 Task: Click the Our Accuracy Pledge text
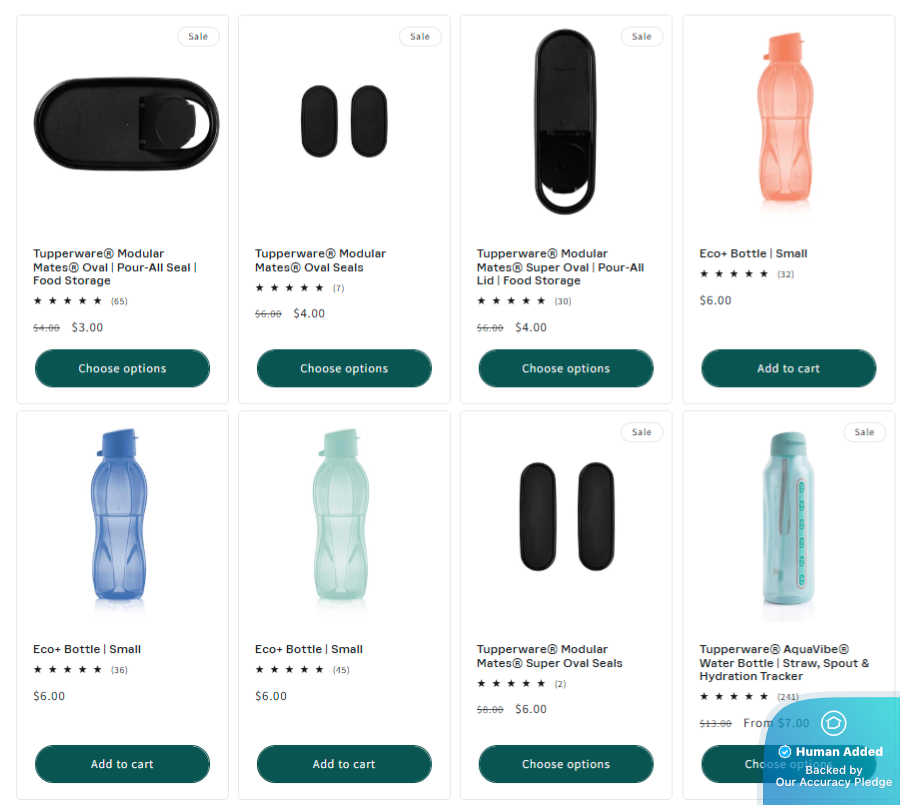pyautogui.click(x=834, y=782)
